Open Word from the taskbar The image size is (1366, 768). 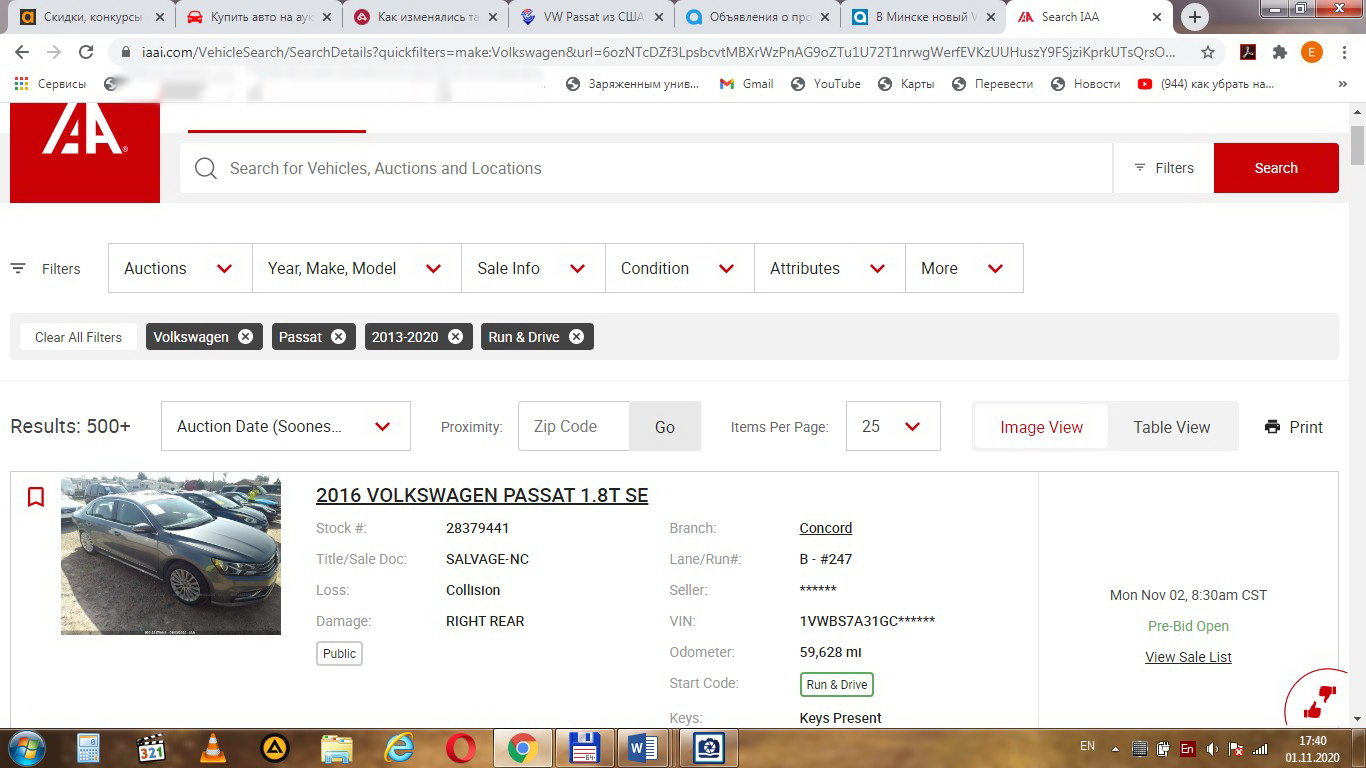pos(642,748)
